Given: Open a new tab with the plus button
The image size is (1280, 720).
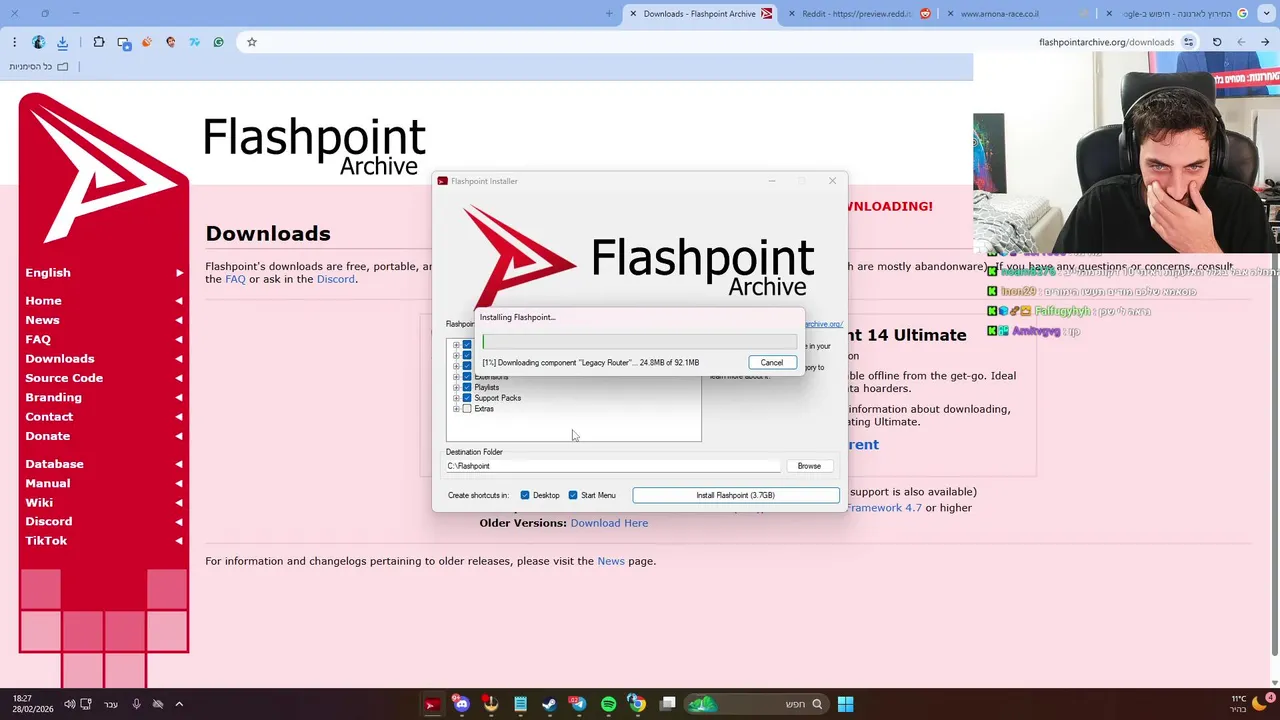Looking at the screenshot, I should click(x=609, y=14).
